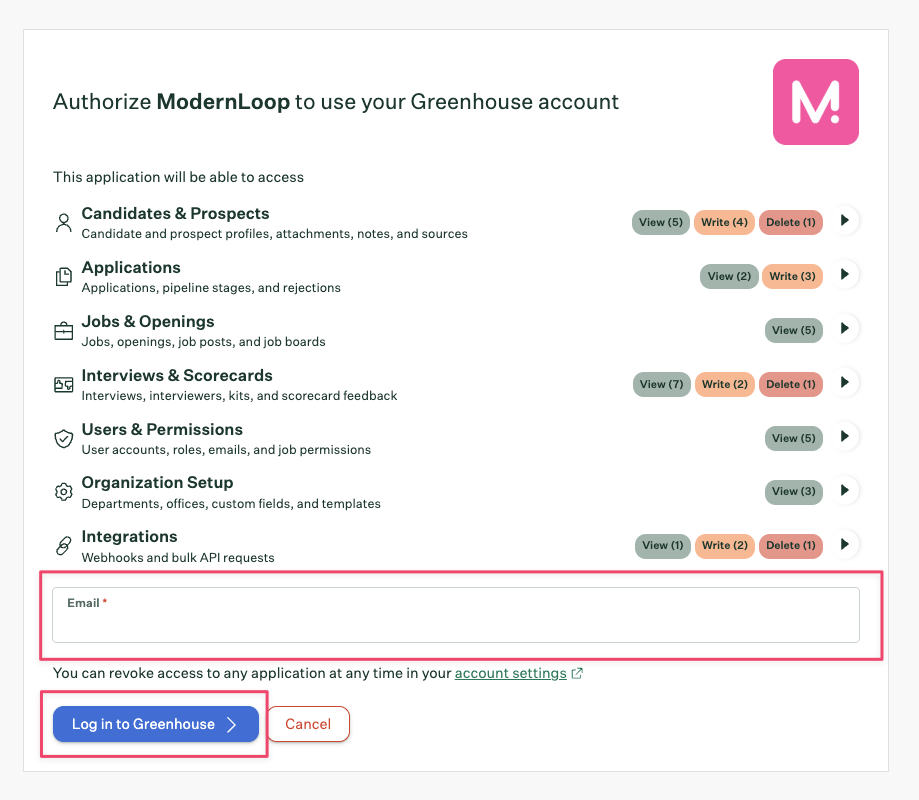Click 'Departments, offices, custom fields' description
The height and width of the screenshot is (800, 919).
[231, 503]
